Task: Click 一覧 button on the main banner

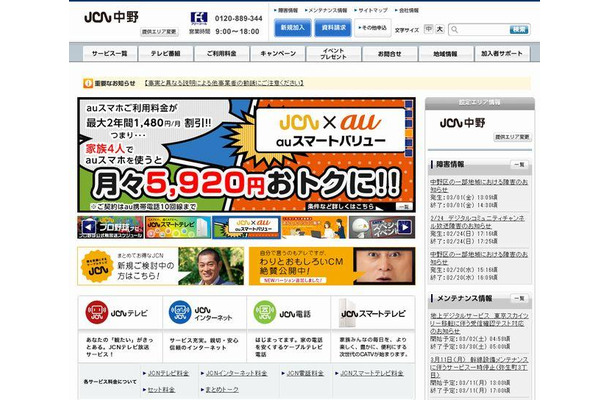Action: point(404,207)
